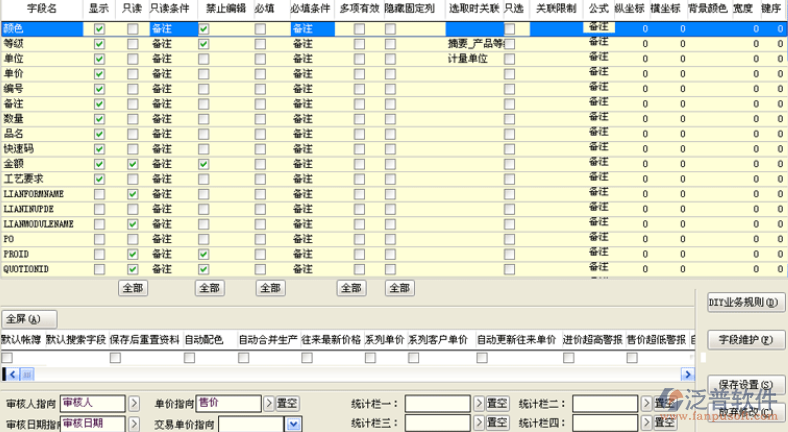Viewport: 788px width, 432px height.
Task: Tick the 往来最新价格 checkbox
Action: pos(307,358)
